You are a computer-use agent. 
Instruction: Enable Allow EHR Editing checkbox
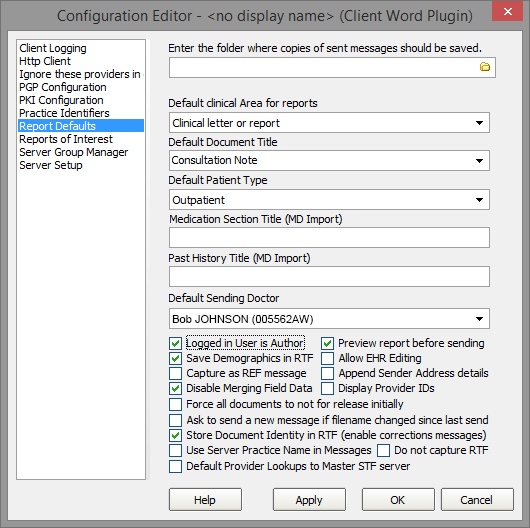click(x=328, y=358)
